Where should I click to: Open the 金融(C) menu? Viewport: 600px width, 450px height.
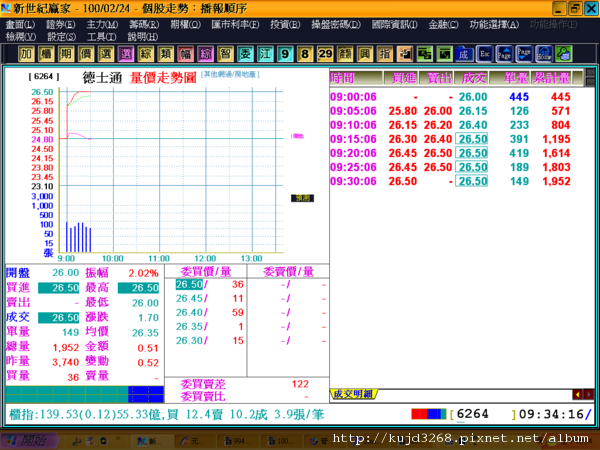click(x=443, y=25)
